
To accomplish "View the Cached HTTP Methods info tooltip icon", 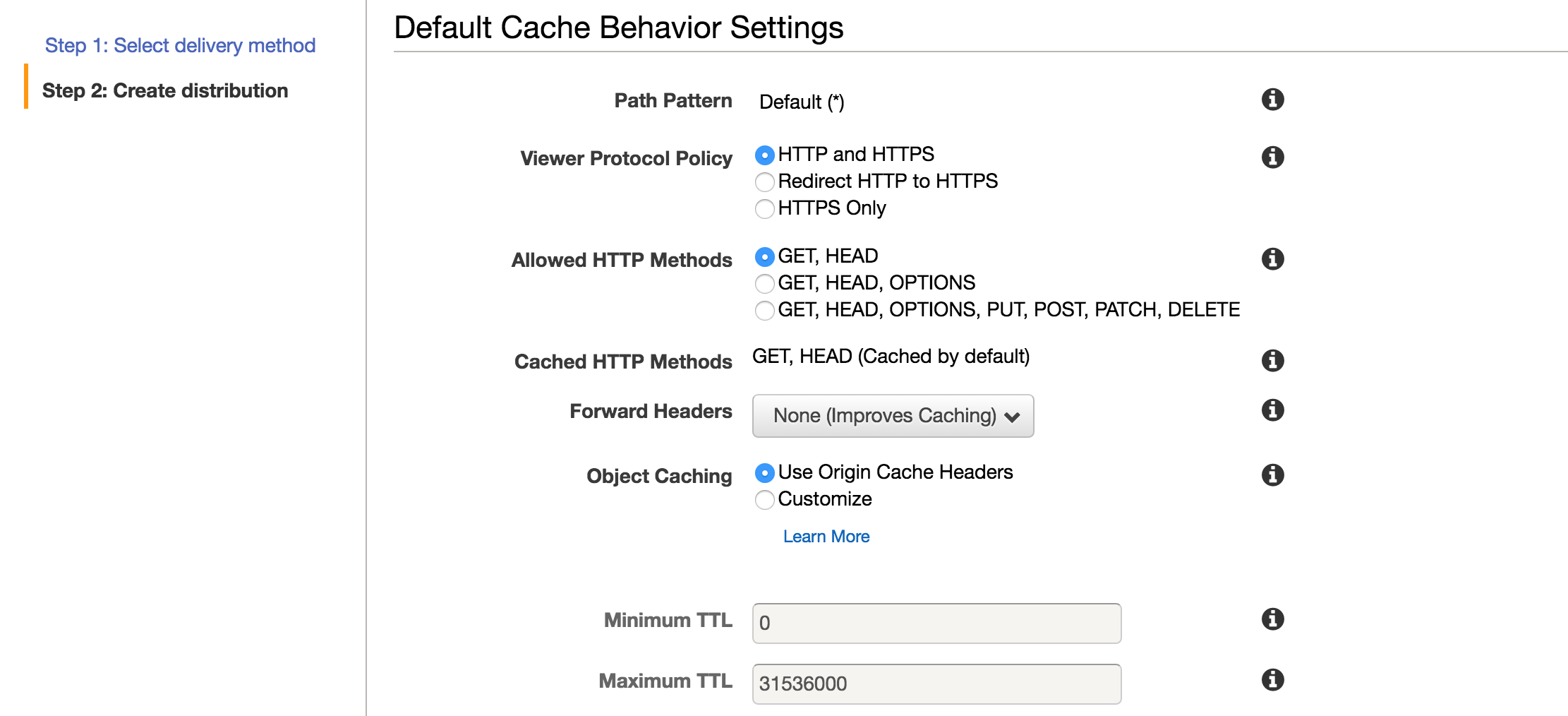I will pos(1272,361).
